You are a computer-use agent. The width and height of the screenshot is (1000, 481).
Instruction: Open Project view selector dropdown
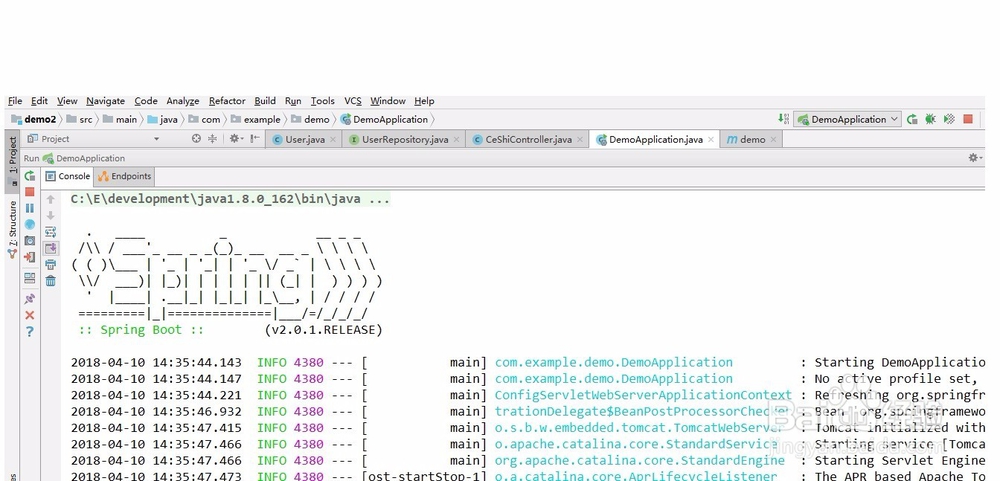157,139
